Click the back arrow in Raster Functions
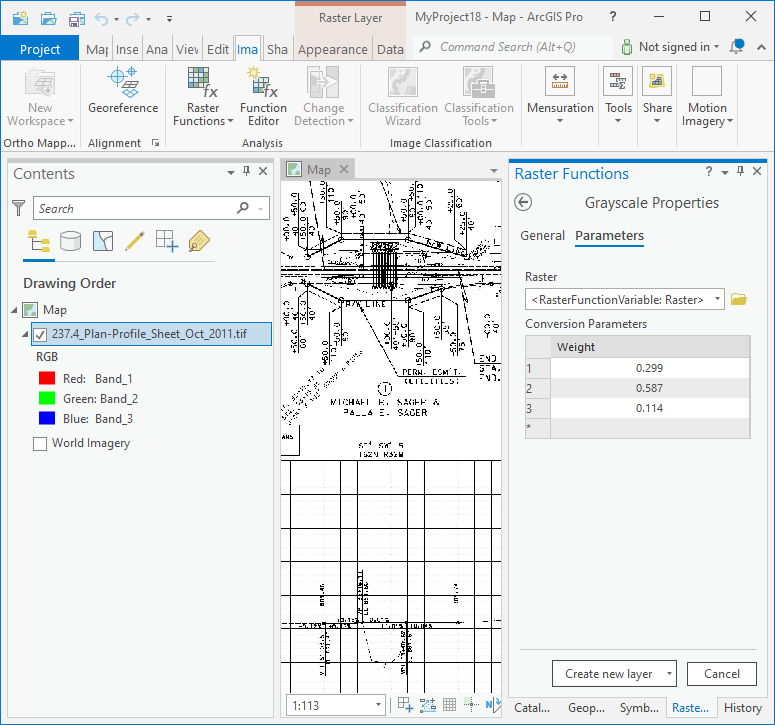This screenshot has width=775, height=725. (523, 203)
